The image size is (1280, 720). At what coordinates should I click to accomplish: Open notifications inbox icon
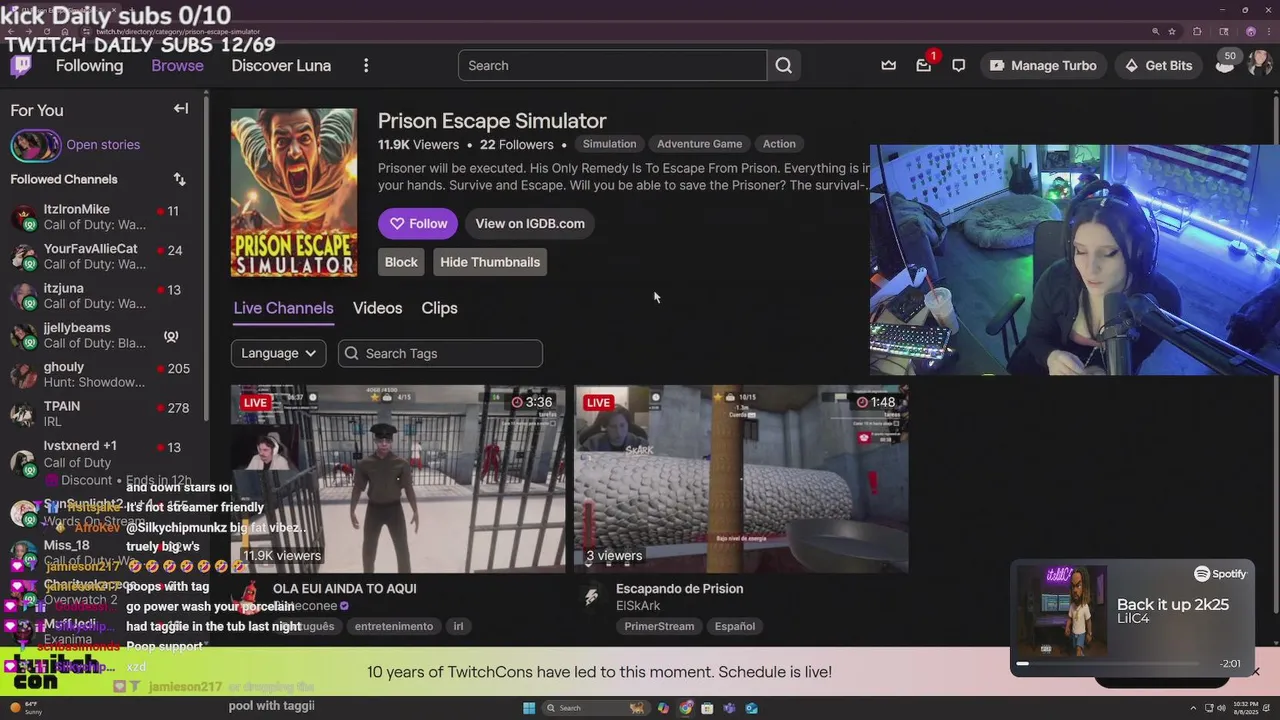924,65
